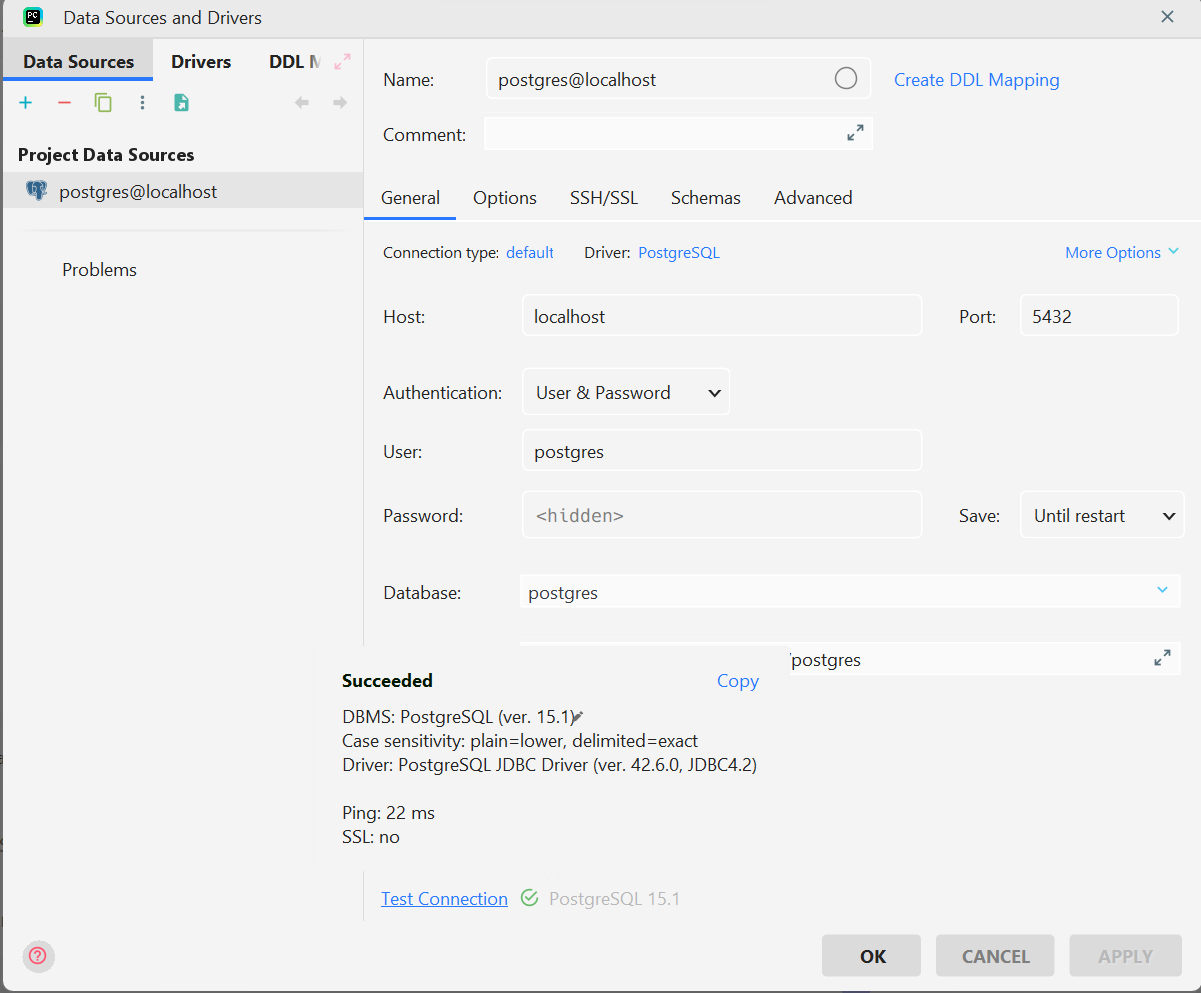
Task: Click the Ping: 22 ms text
Action: point(388,813)
